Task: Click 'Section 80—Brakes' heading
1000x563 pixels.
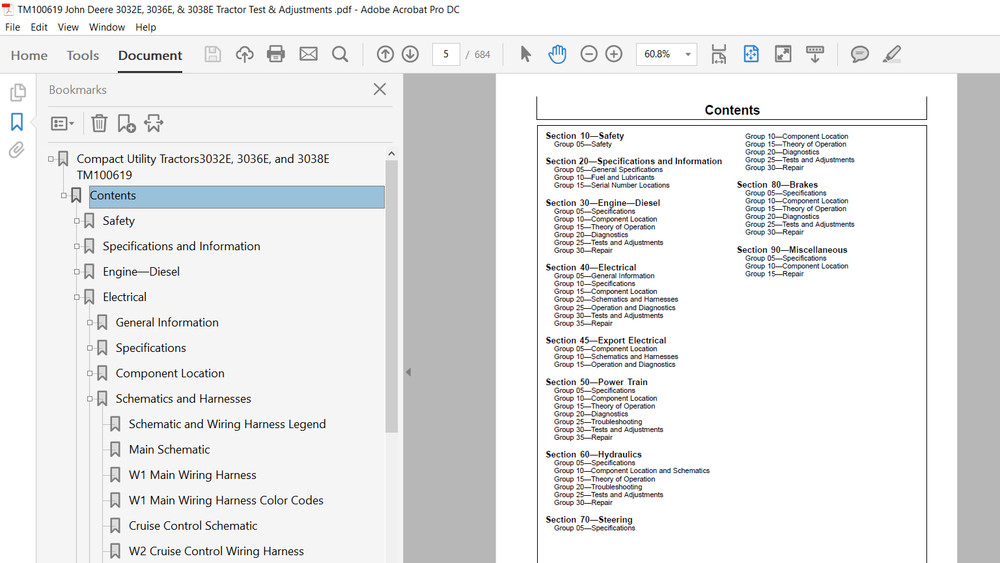Action: [777, 185]
